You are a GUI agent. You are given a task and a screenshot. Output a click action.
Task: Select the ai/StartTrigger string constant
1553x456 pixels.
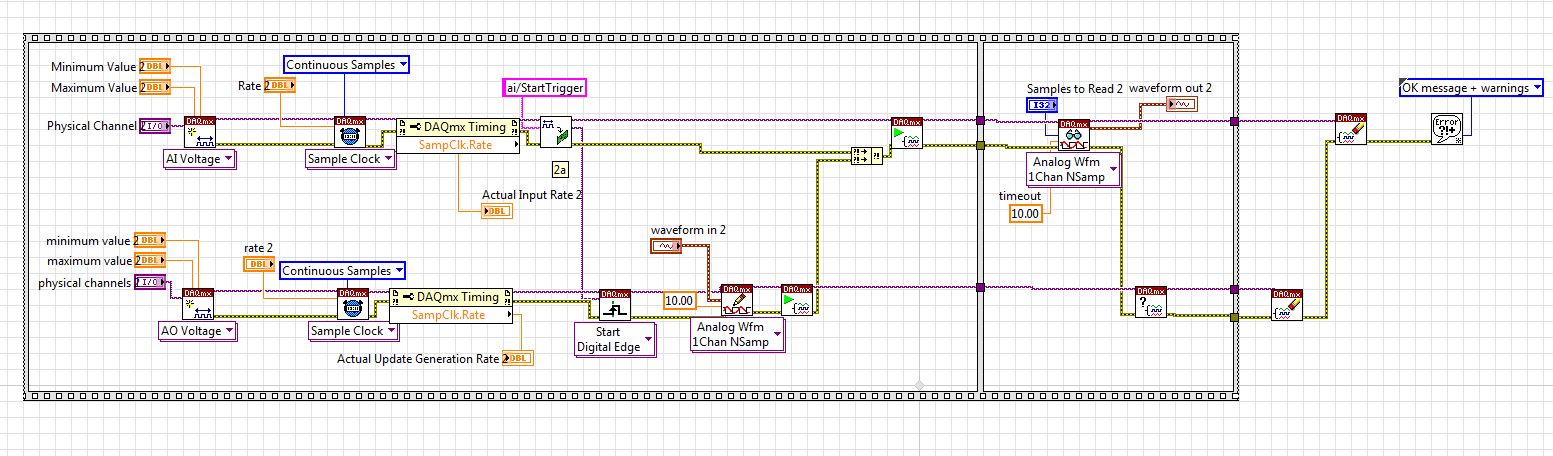[544, 88]
